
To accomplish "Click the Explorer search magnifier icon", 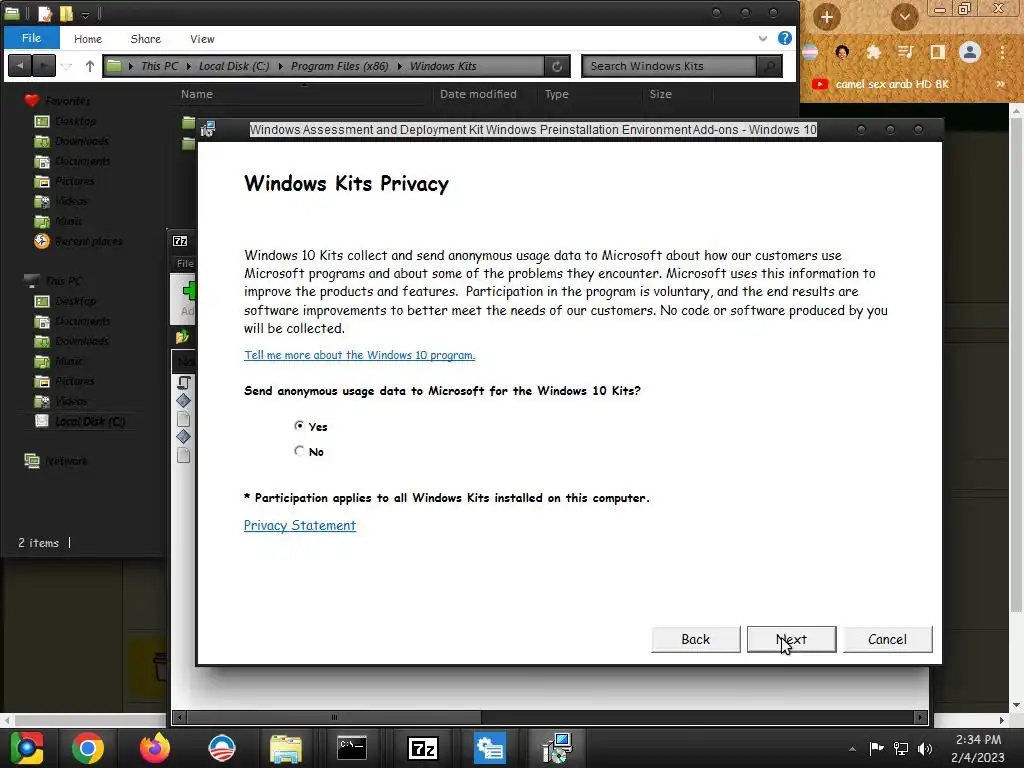I will pos(769,66).
